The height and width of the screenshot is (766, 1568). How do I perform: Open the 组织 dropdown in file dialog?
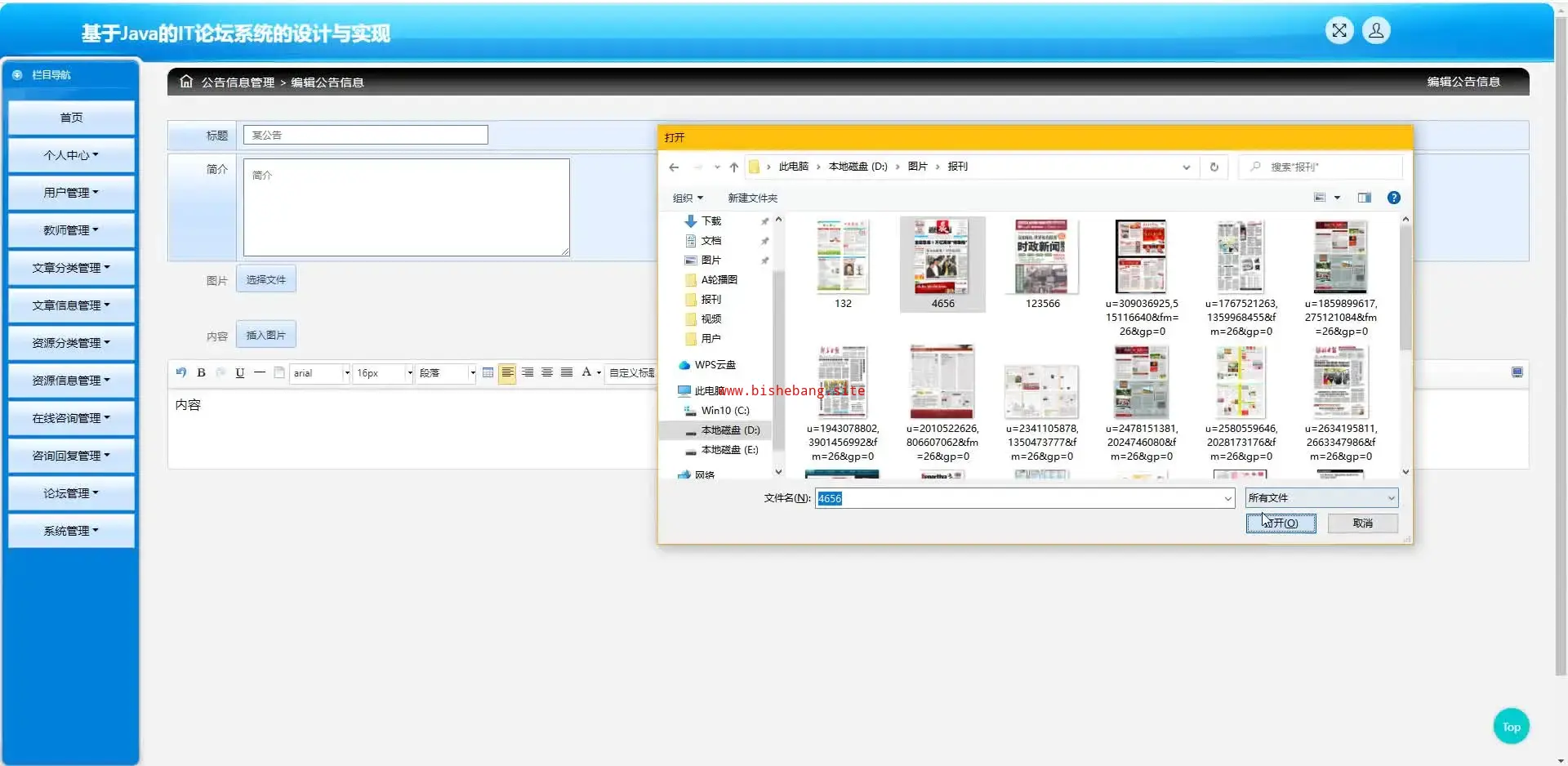[x=688, y=198]
